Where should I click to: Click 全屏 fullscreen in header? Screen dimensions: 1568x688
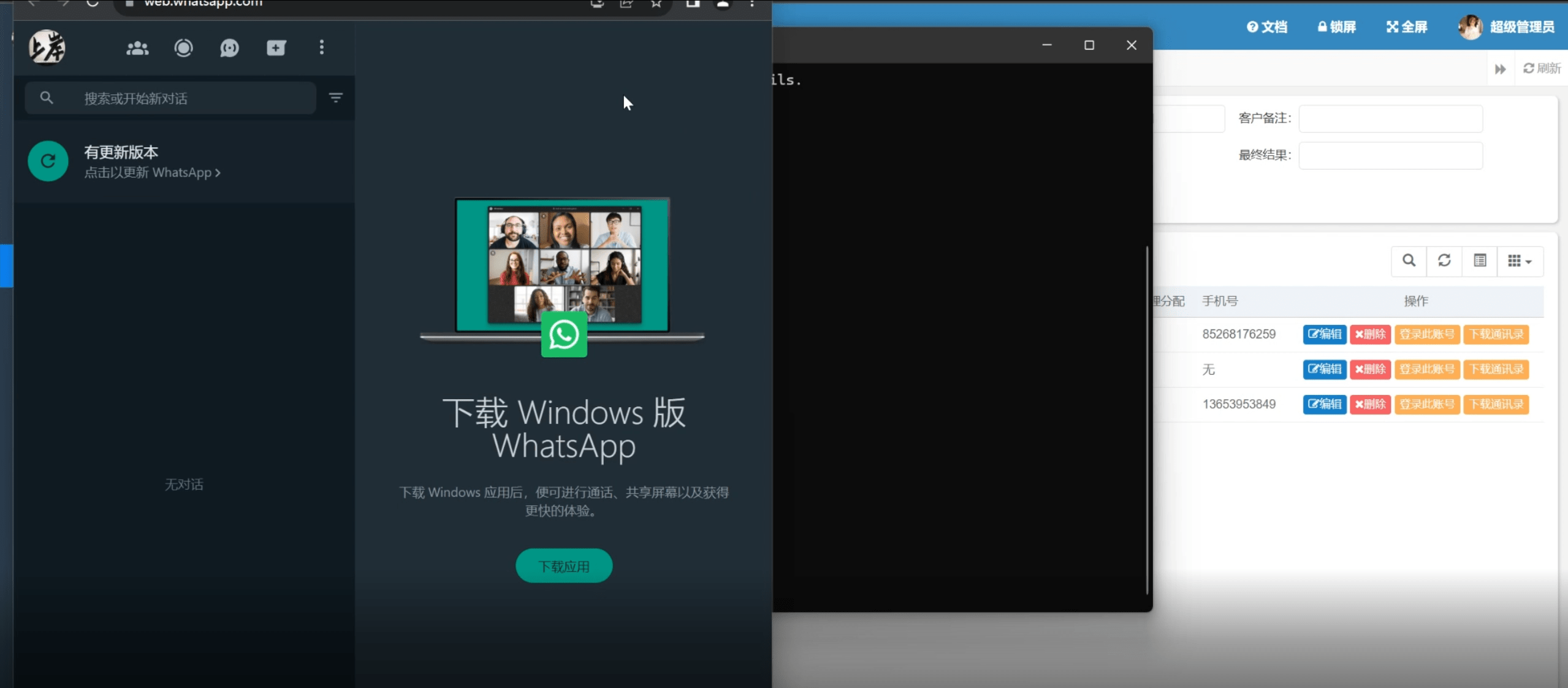click(1407, 27)
